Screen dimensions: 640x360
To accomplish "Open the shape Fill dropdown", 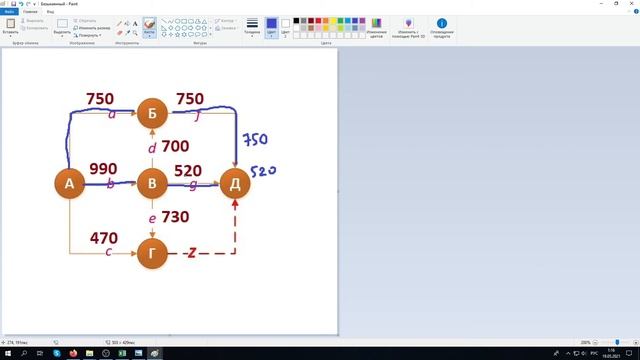I will point(226,28).
